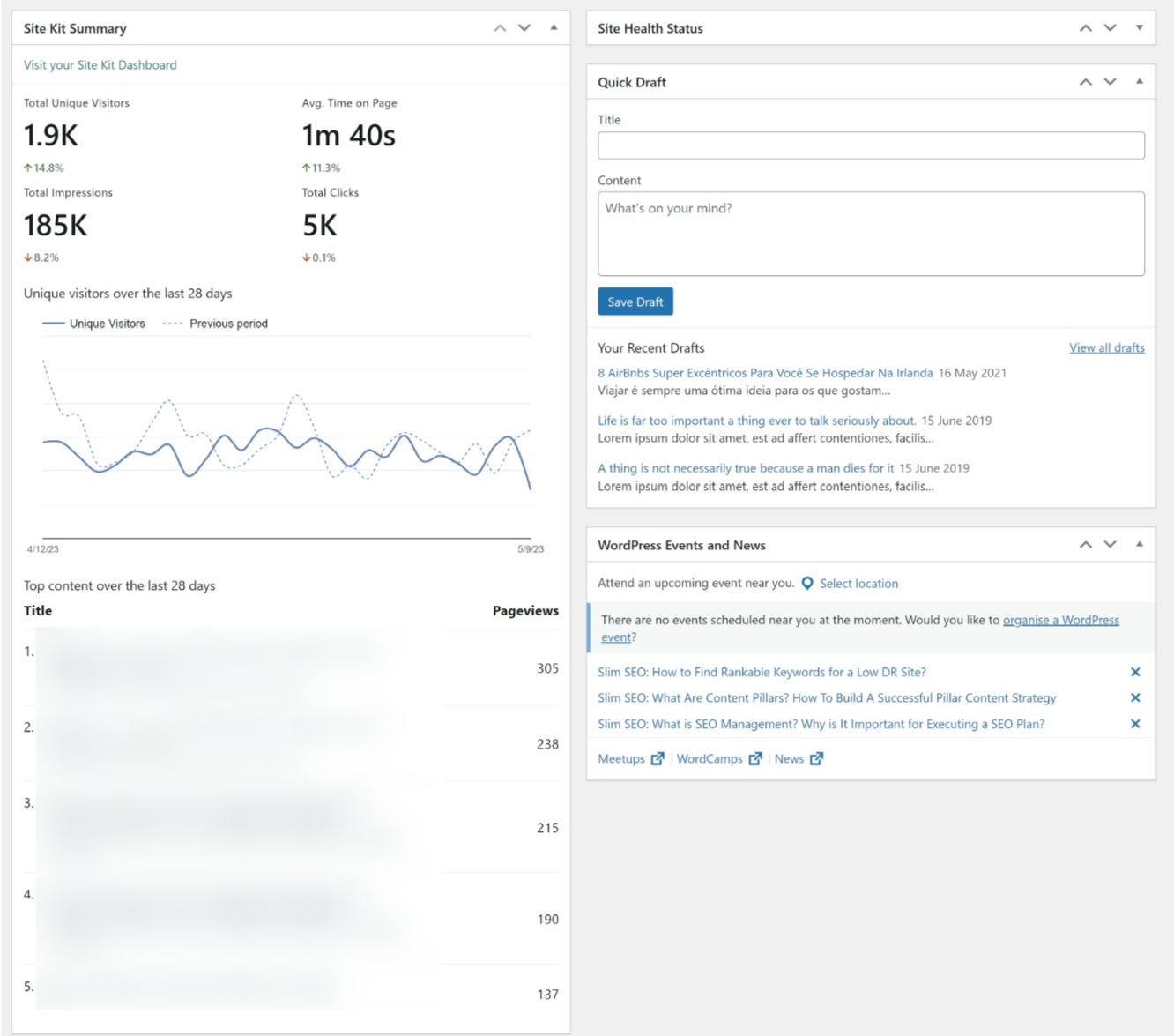The image size is (1174, 1036).
Task: Open View all drafts
Action: (1106, 347)
